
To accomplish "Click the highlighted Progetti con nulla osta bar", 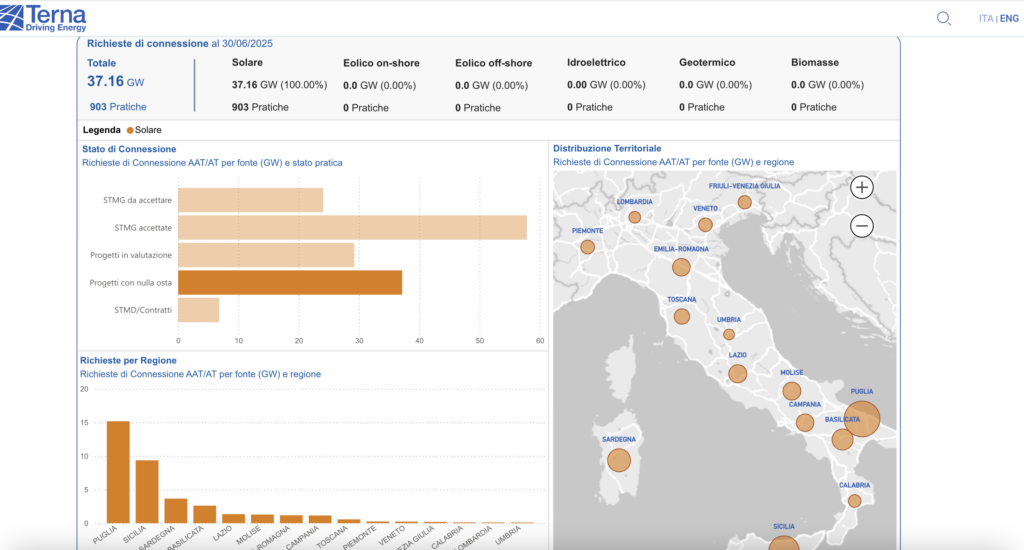I will click(x=290, y=282).
